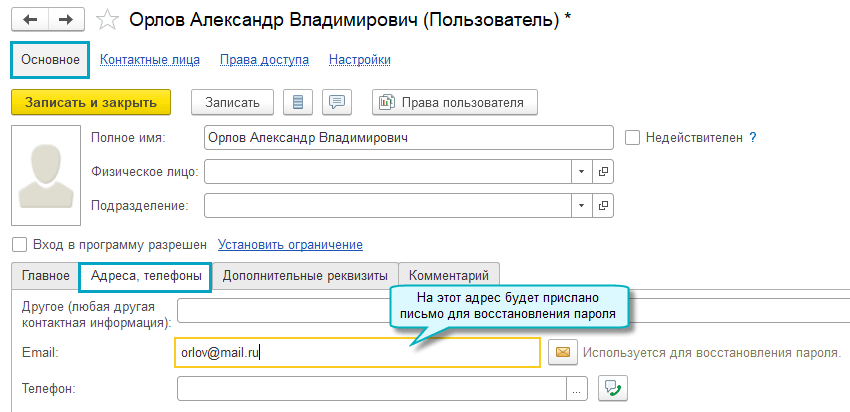Viewport: 850px width, 412px height.
Task: Toggle the Недействителен checkbox
Action: [x=631, y=138]
